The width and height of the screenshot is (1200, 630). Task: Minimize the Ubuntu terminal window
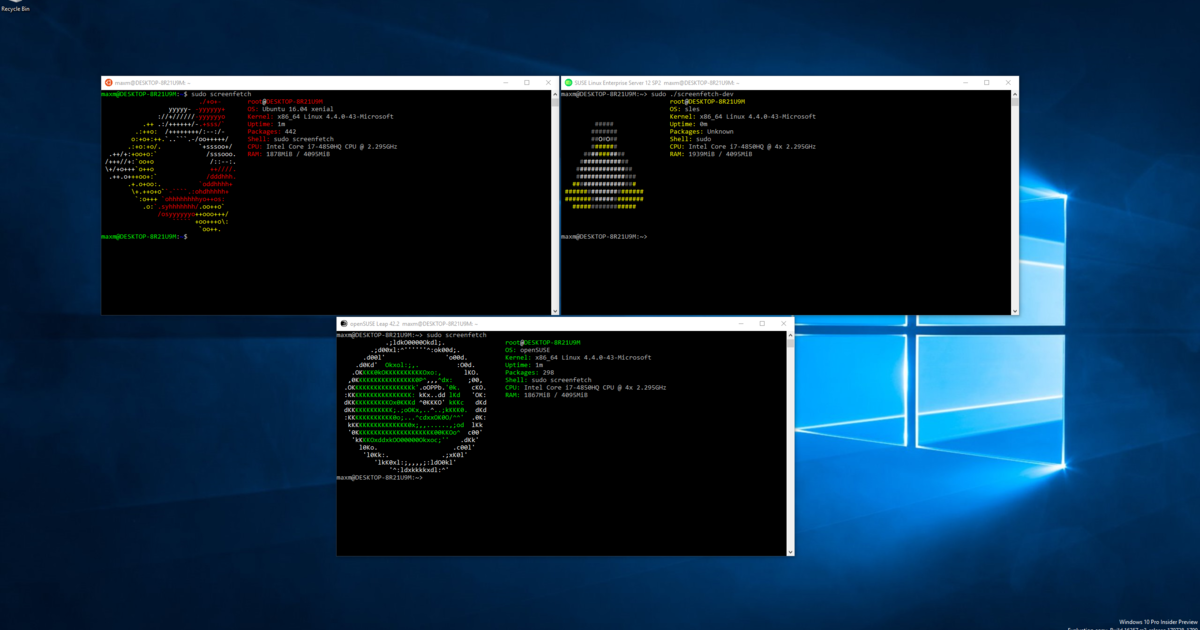pyautogui.click(x=505, y=83)
